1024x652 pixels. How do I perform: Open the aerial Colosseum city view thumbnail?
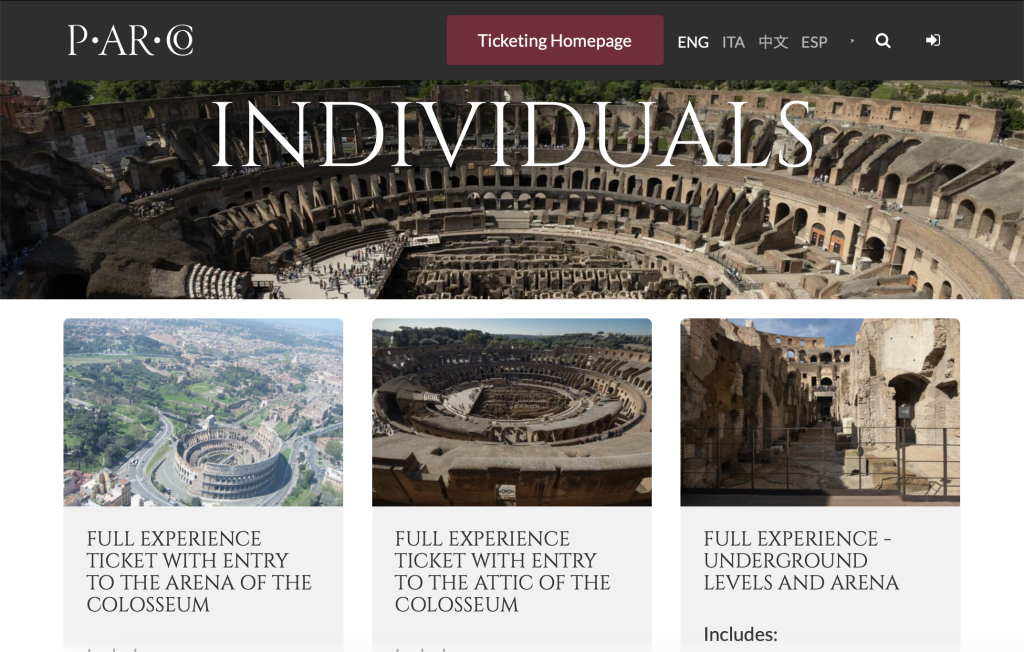pyautogui.click(x=203, y=412)
